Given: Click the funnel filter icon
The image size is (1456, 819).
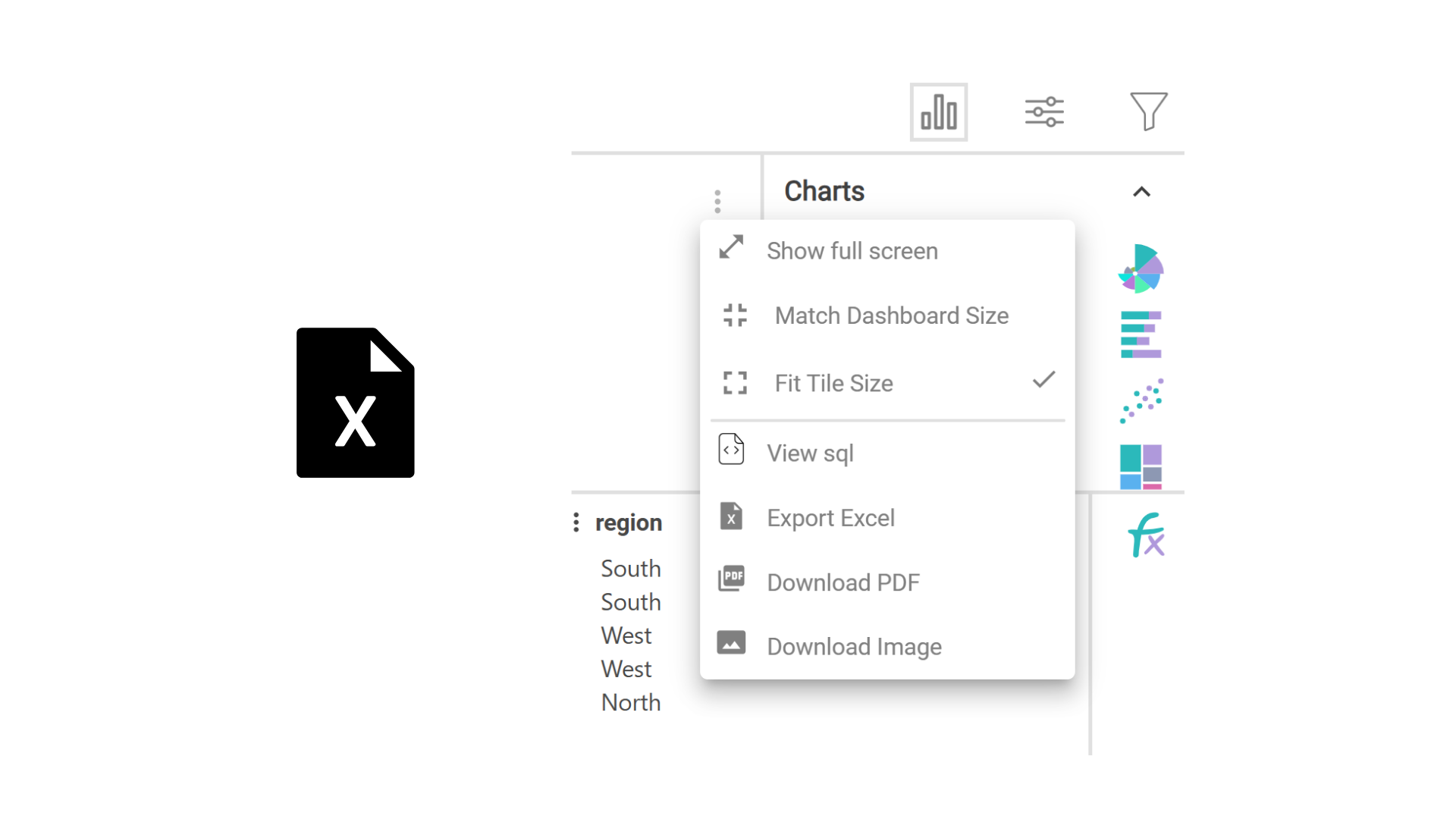Looking at the screenshot, I should click(x=1148, y=111).
